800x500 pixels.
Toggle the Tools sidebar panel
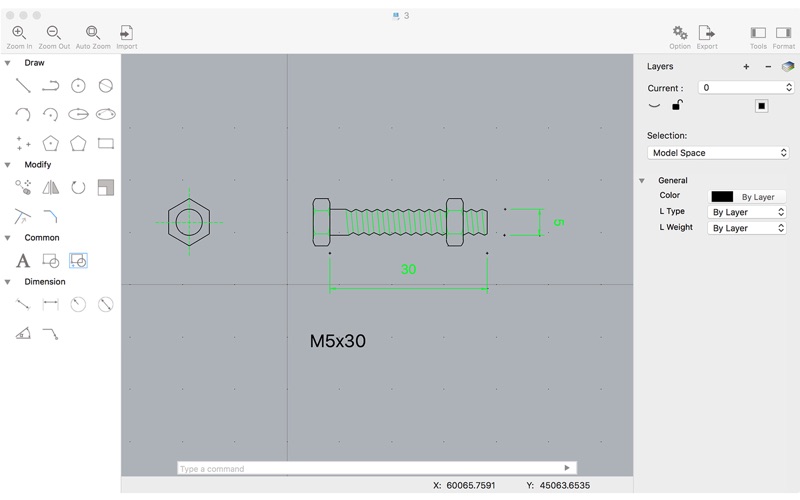758,37
